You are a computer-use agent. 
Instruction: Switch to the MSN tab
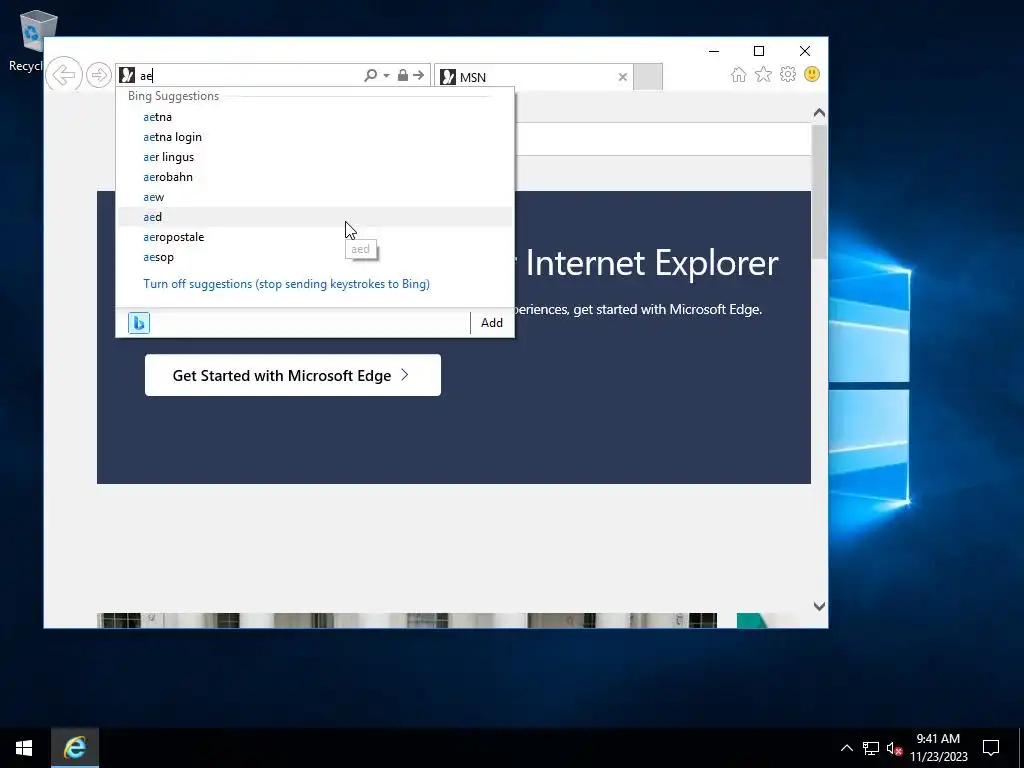pos(532,77)
